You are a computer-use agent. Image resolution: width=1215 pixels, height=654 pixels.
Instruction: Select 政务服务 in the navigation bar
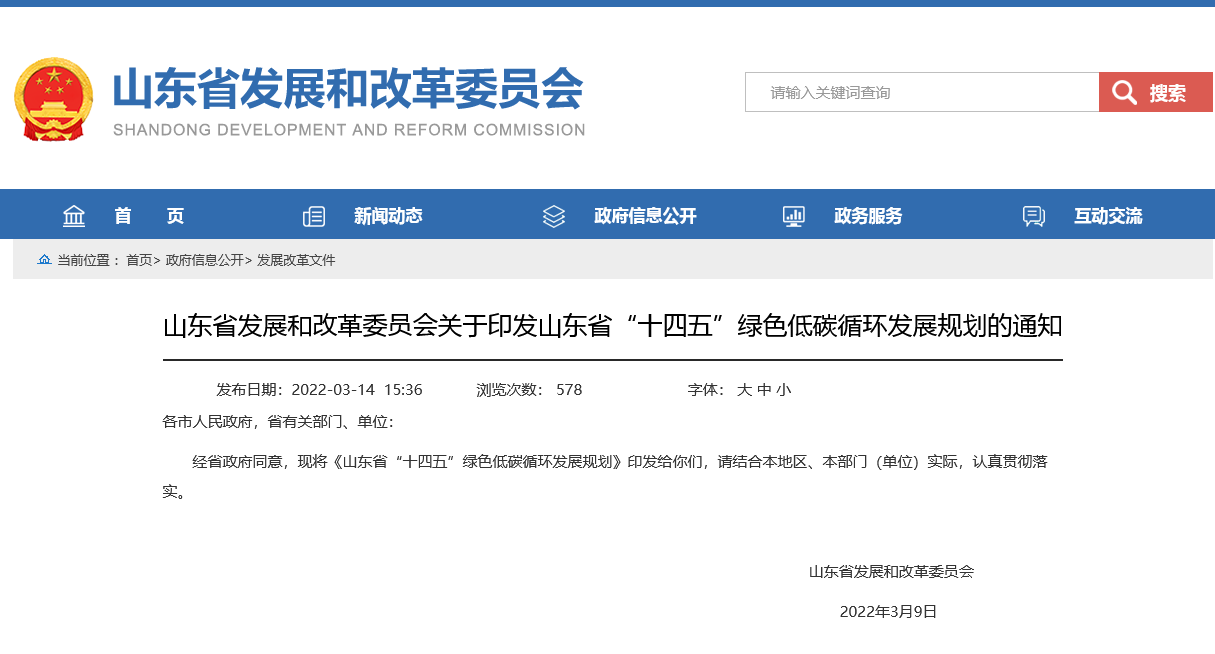pos(868,216)
